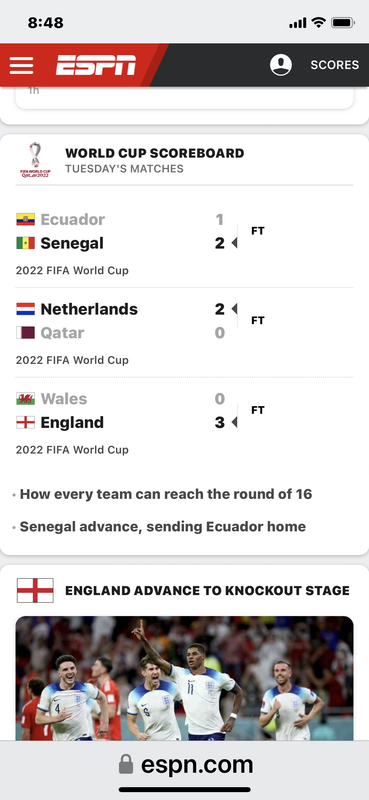
Task: Open the World Cup Scoreboard heading
Action: coord(155,153)
